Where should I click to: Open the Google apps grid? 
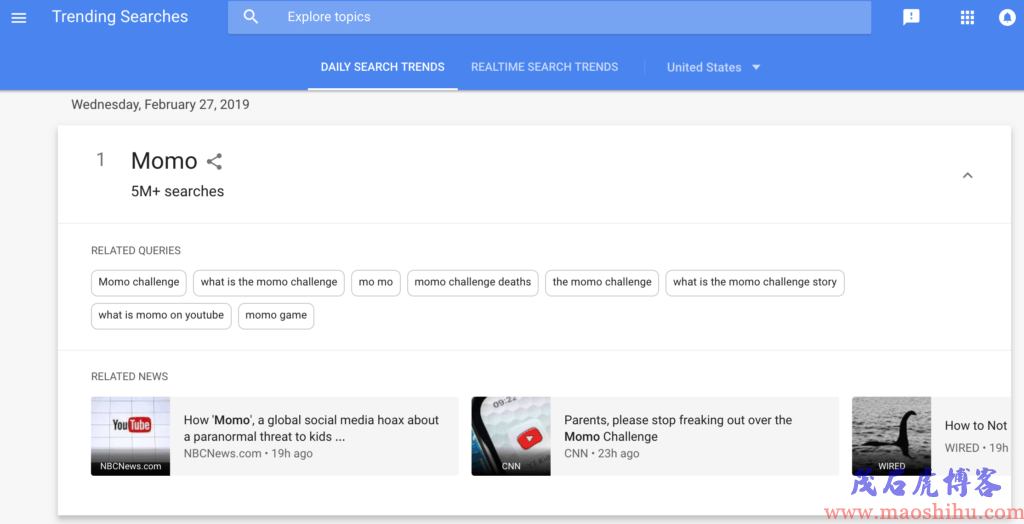coord(967,18)
